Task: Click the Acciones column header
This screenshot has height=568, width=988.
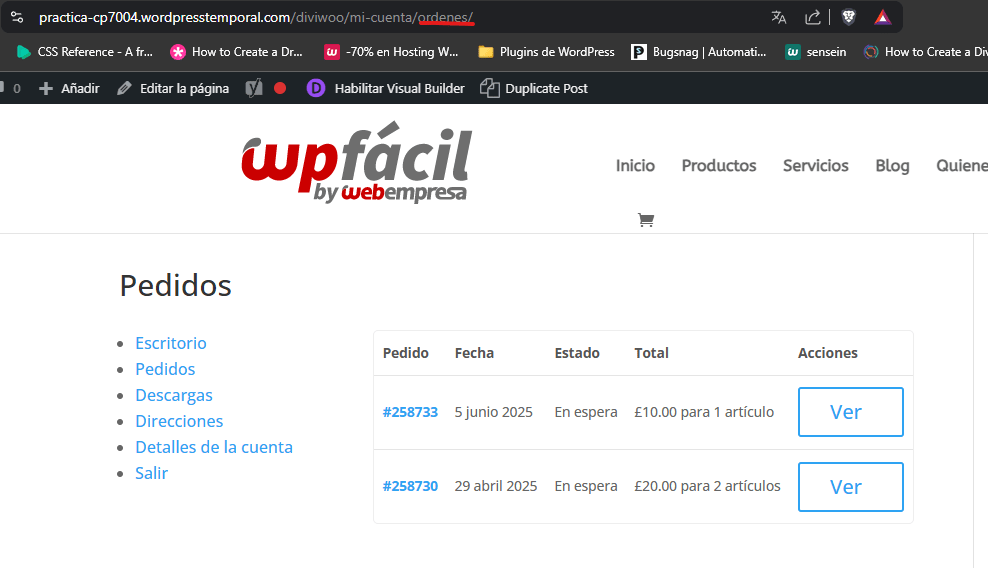Action: click(828, 353)
